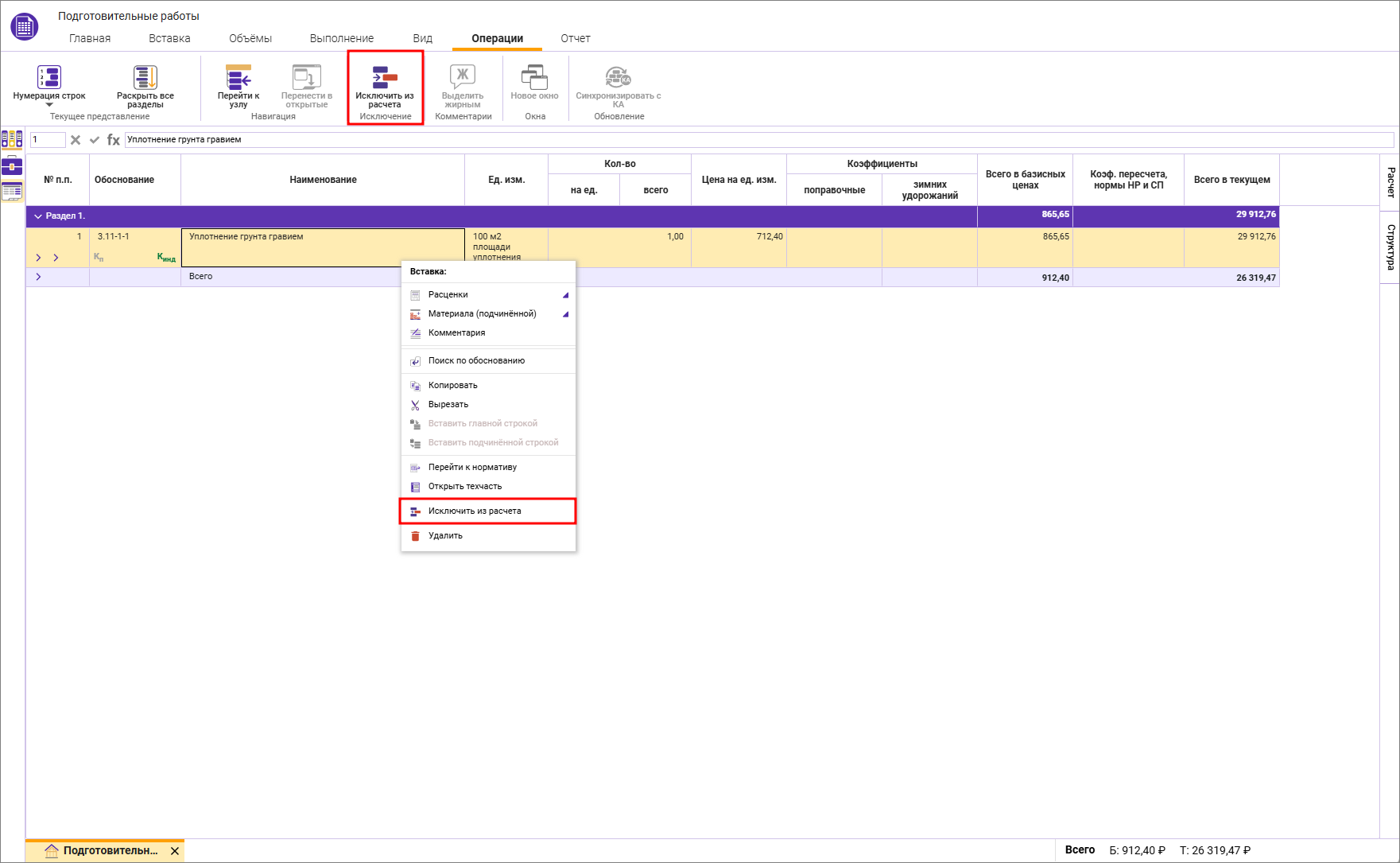Viewport: 1400px width, 863px height.
Task: Select Копировать from context menu
Action: 452,386
